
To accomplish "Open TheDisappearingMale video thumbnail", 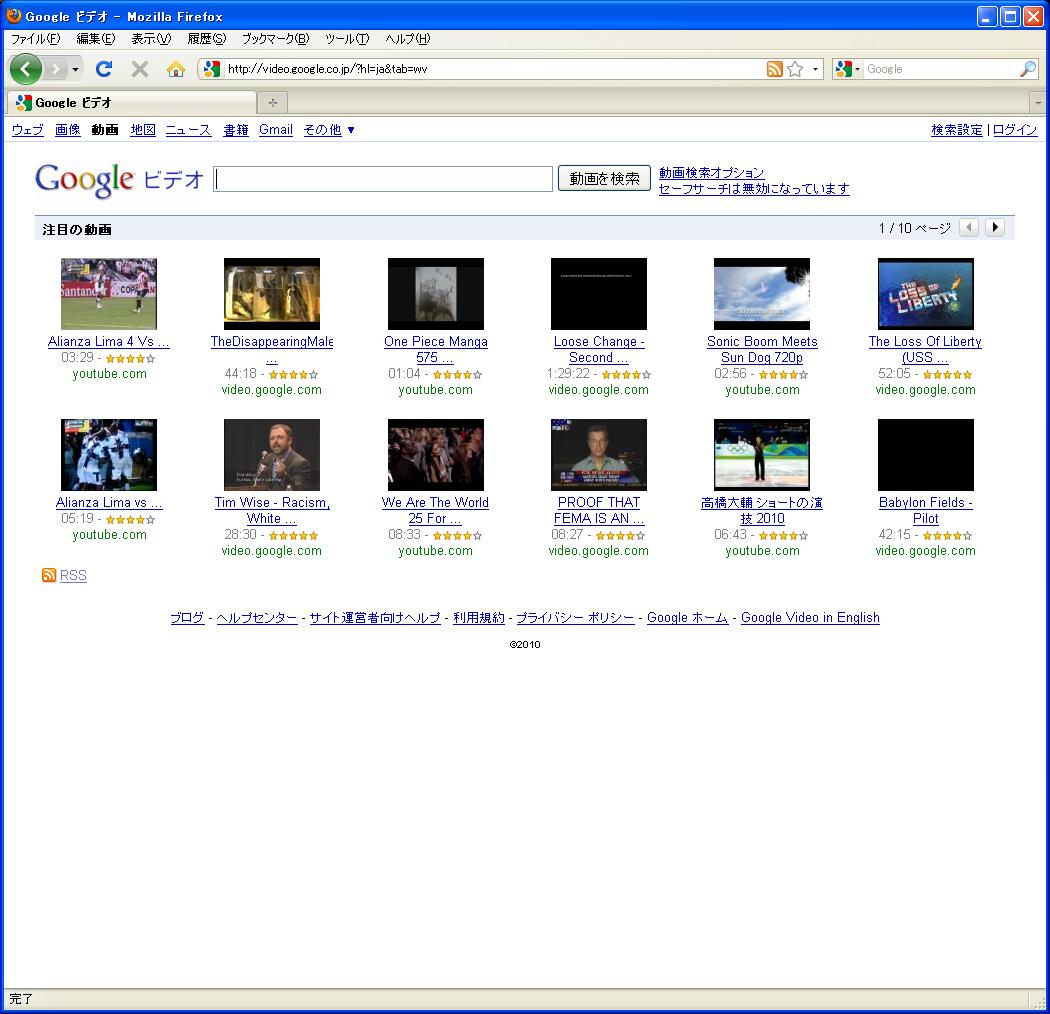I will pos(272,294).
